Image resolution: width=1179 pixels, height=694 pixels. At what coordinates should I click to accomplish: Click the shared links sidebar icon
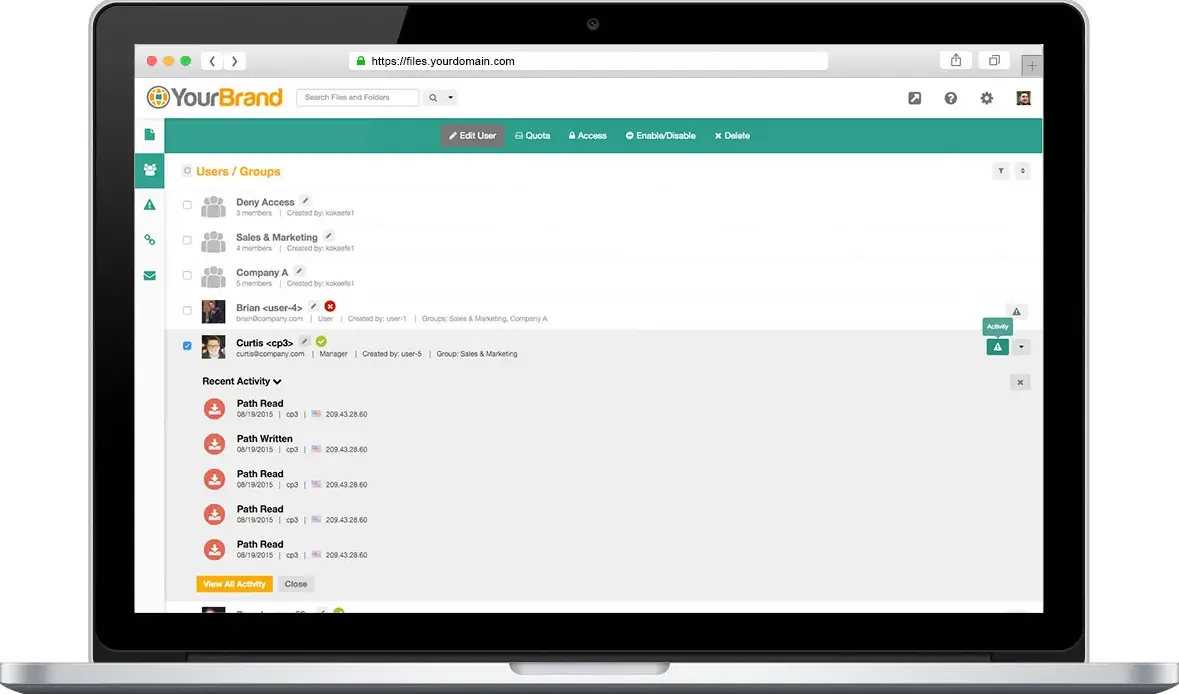pyautogui.click(x=149, y=240)
